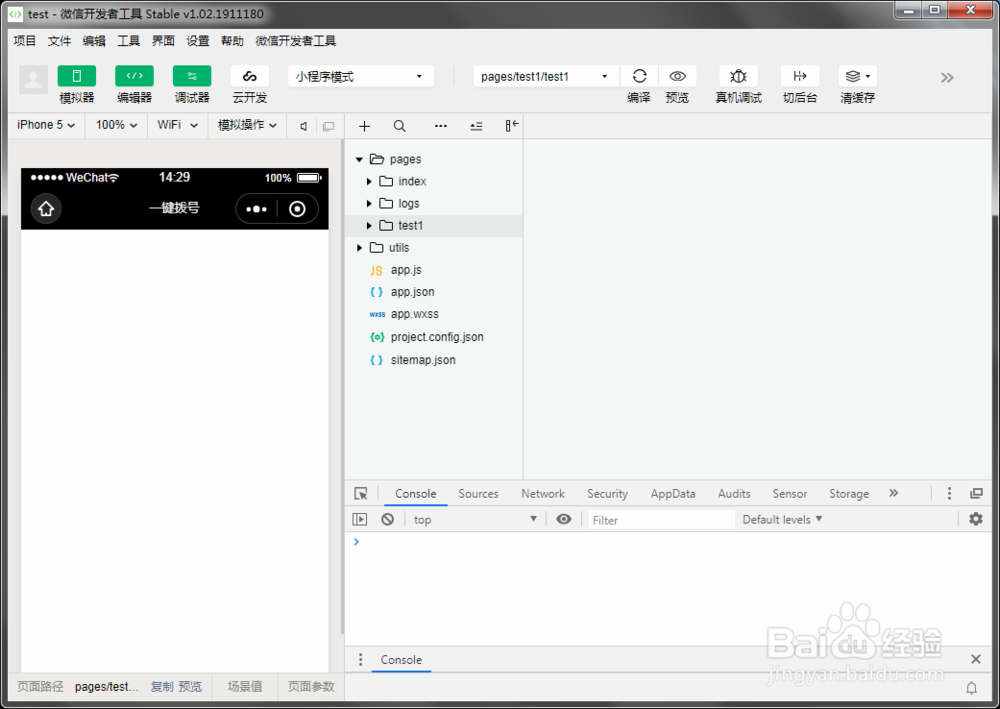Open the 小程序模式 mode dropdown
The height and width of the screenshot is (709, 1000).
(x=361, y=77)
